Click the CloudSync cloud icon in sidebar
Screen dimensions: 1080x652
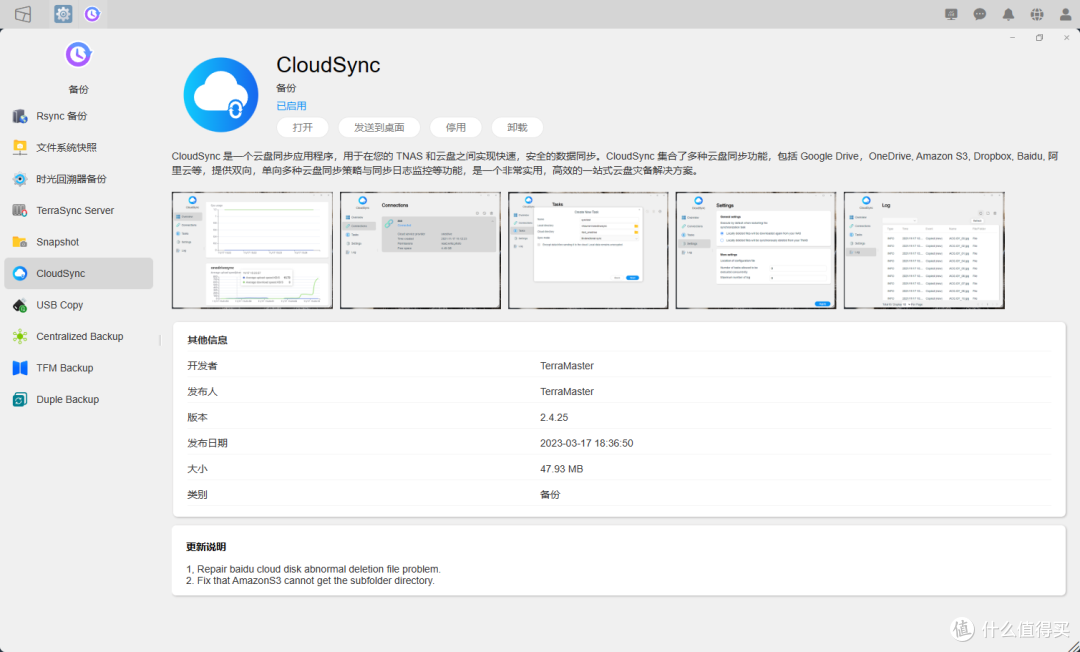pyautogui.click(x=20, y=273)
